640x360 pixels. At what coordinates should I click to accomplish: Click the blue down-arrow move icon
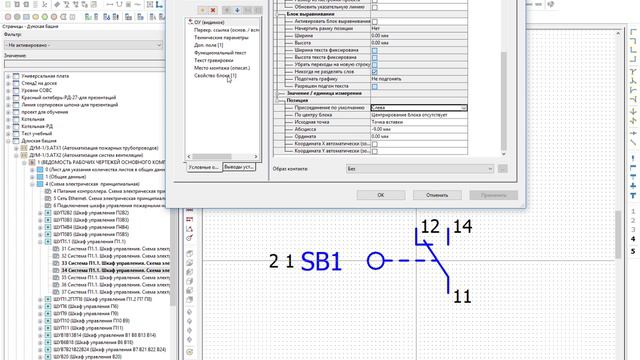pyautogui.click(x=237, y=10)
